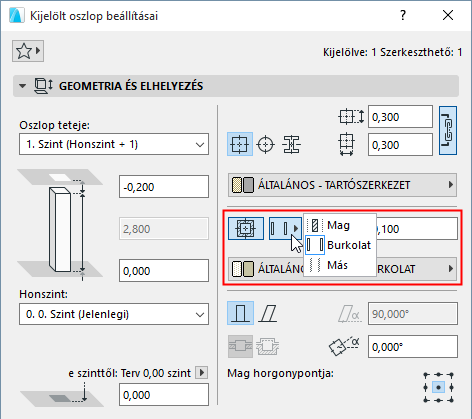Image resolution: width=472 pixels, height=419 pixels.
Task: Click the column 3D preview illustration
Action: click(x=60, y=225)
